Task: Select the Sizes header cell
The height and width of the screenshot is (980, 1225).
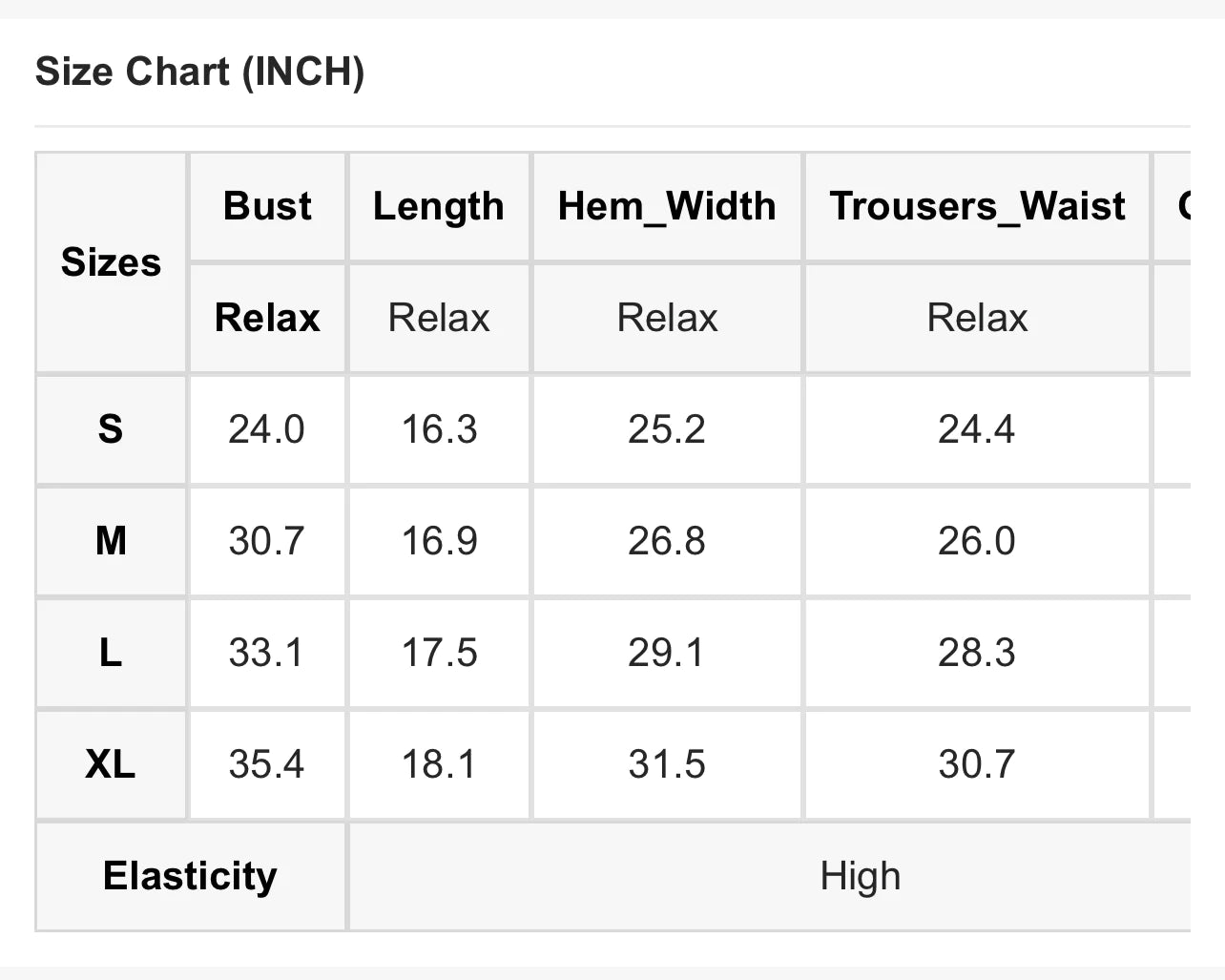Action: 111,262
